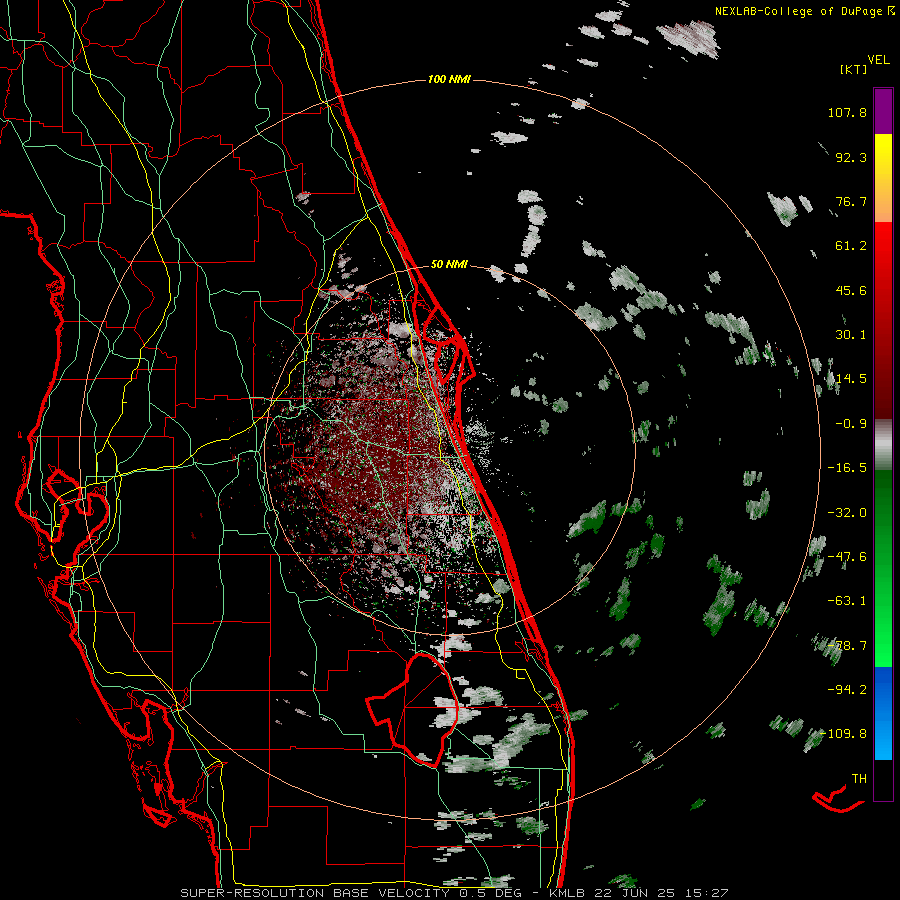900x900 pixels.
Task: Click the NEXLAB-College of DuPage credit text
Action: pos(799,11)
